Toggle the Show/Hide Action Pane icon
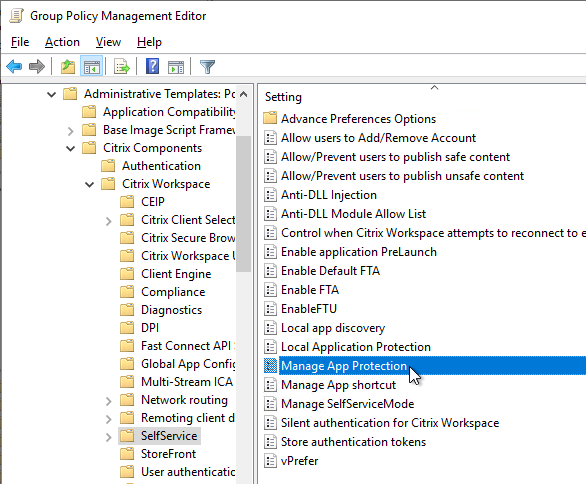586x484 pixels. pyautogui.click(x=176, y=67)
